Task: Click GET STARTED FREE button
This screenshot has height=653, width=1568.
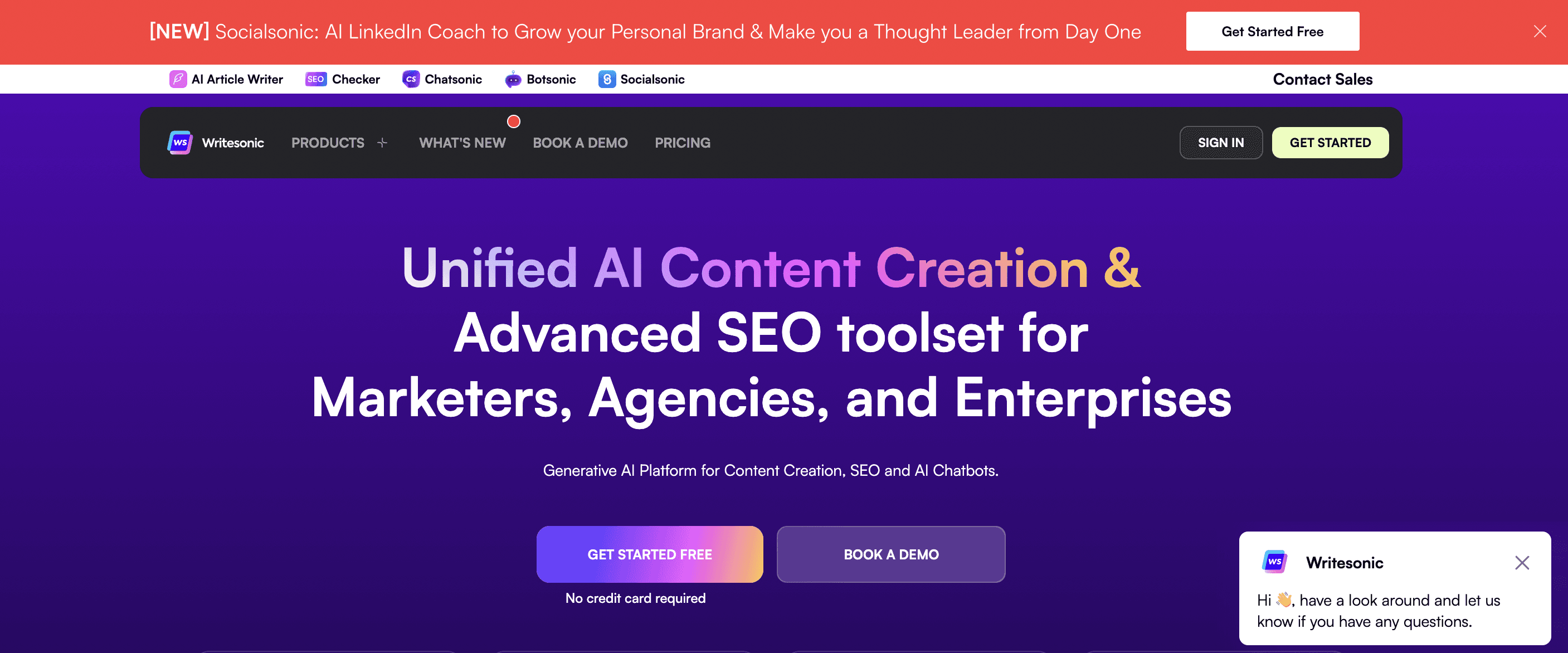Action: 650,554
